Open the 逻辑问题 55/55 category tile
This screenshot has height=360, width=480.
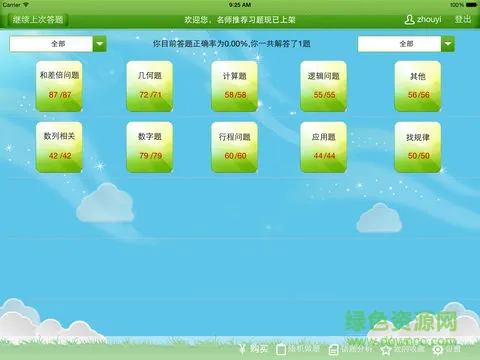(323, 86)
